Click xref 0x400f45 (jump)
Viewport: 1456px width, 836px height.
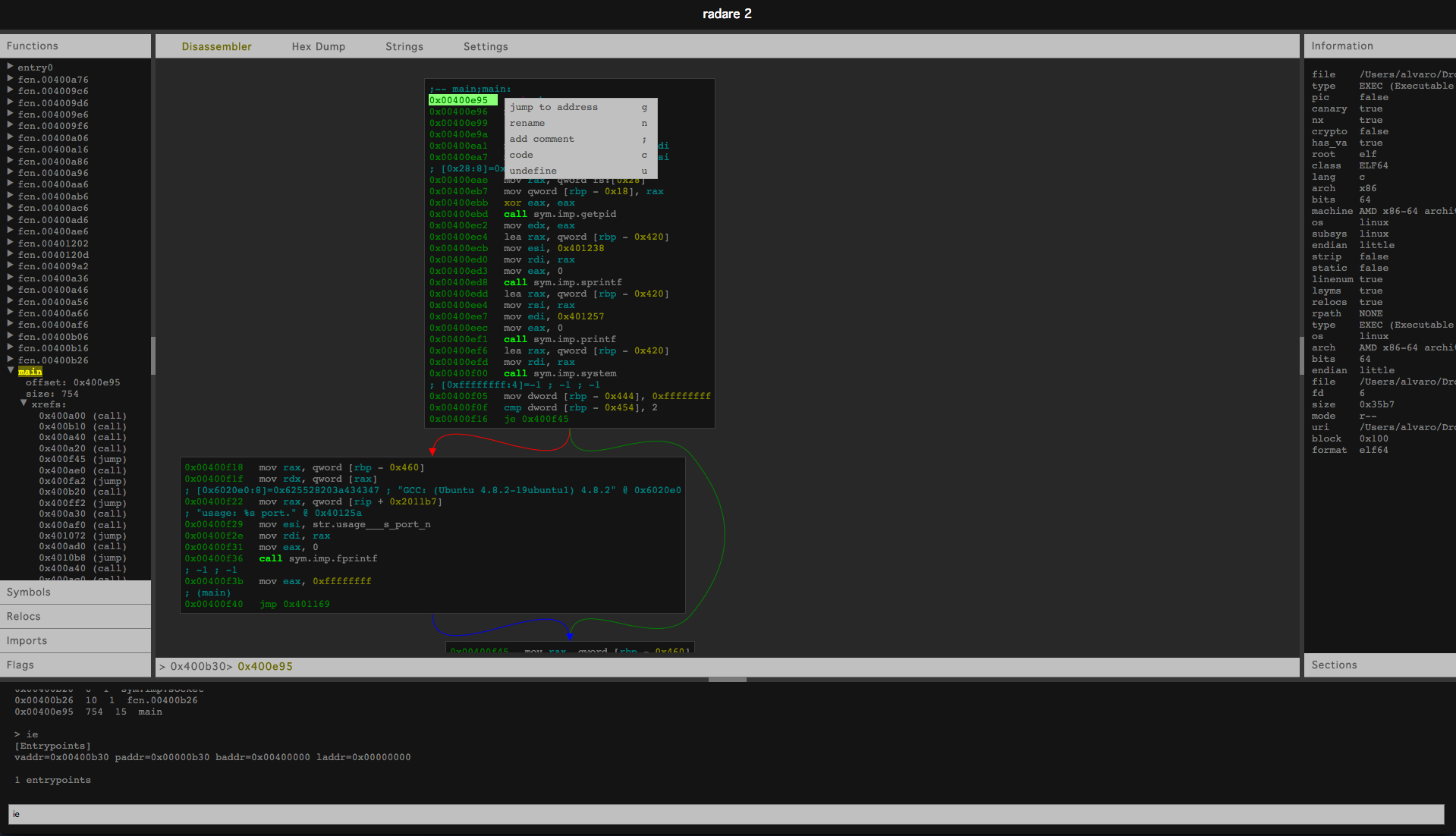coord(83,459)
